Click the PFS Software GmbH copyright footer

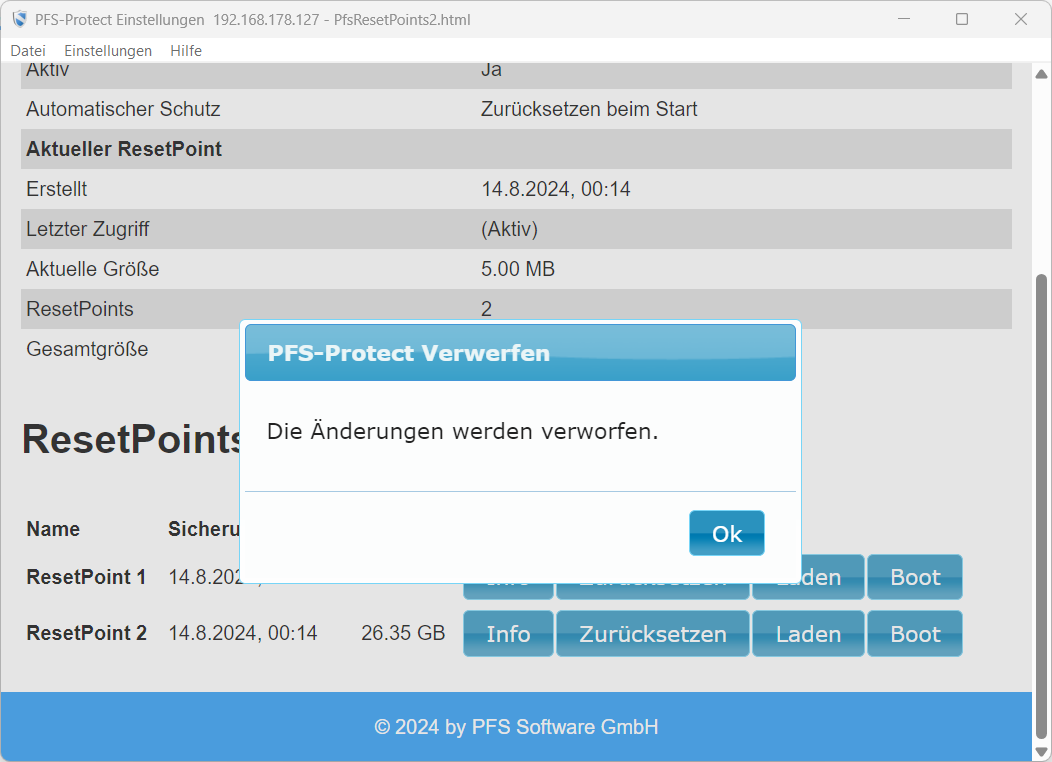click(516, 727)
